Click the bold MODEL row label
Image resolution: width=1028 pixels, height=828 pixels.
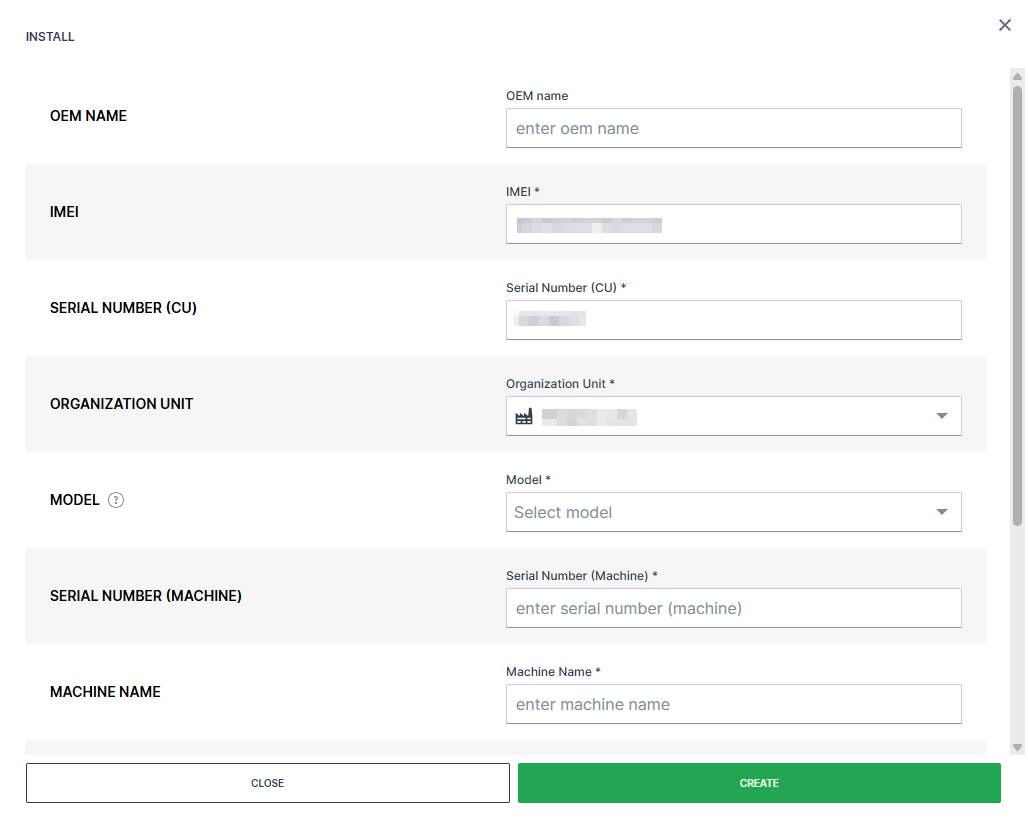[x=74, y=500]
